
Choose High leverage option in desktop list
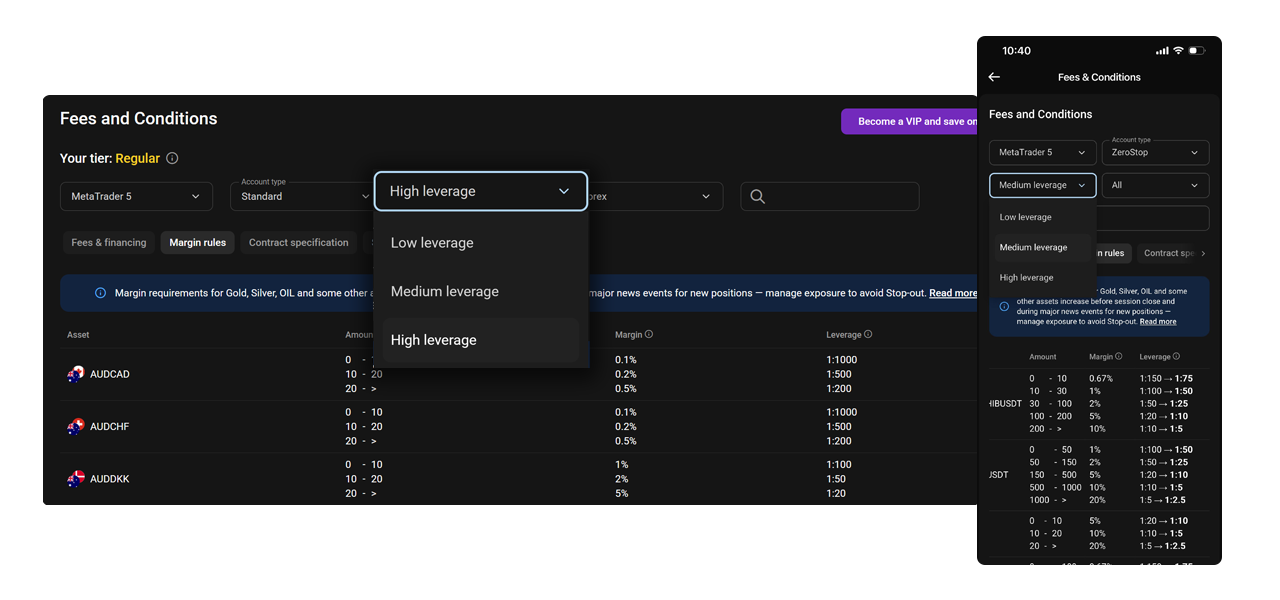[481, 340]
